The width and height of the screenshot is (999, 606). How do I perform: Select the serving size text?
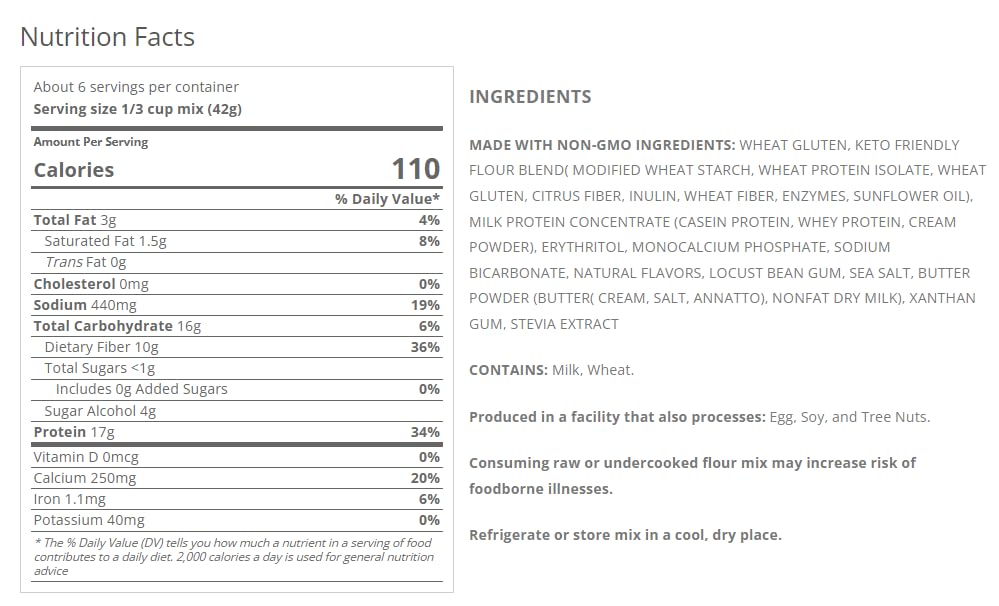pyautogui.click(x=137, y=109)
